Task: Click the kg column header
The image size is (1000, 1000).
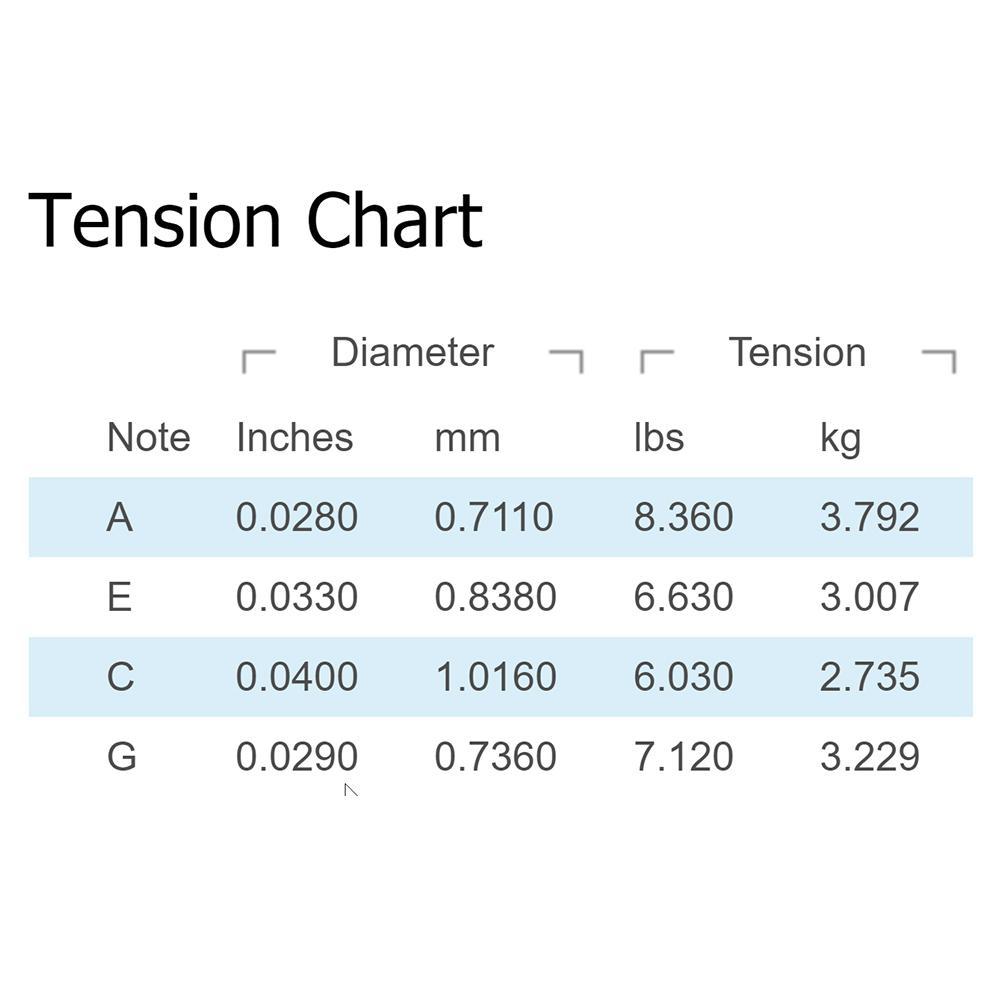Action: tap(840, 439)
